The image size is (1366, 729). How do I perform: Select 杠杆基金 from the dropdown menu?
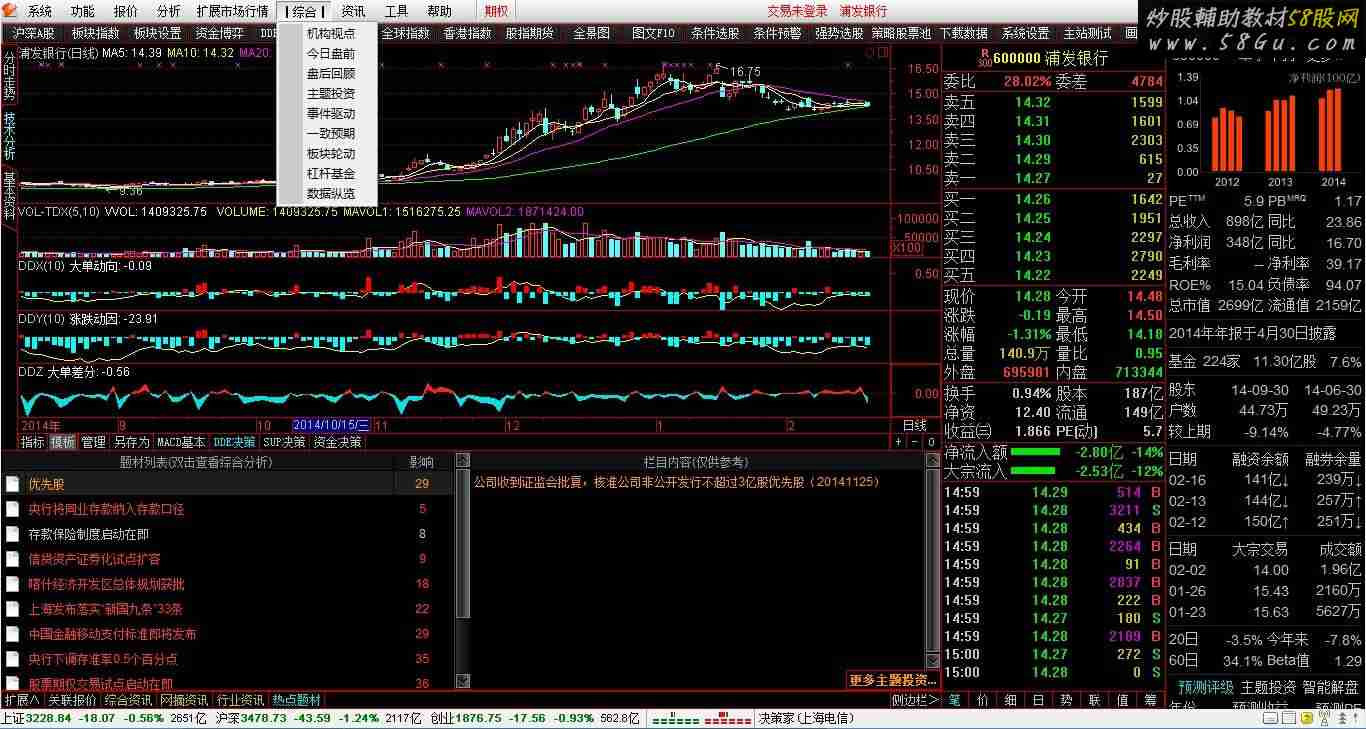click(x=331, y=173)
